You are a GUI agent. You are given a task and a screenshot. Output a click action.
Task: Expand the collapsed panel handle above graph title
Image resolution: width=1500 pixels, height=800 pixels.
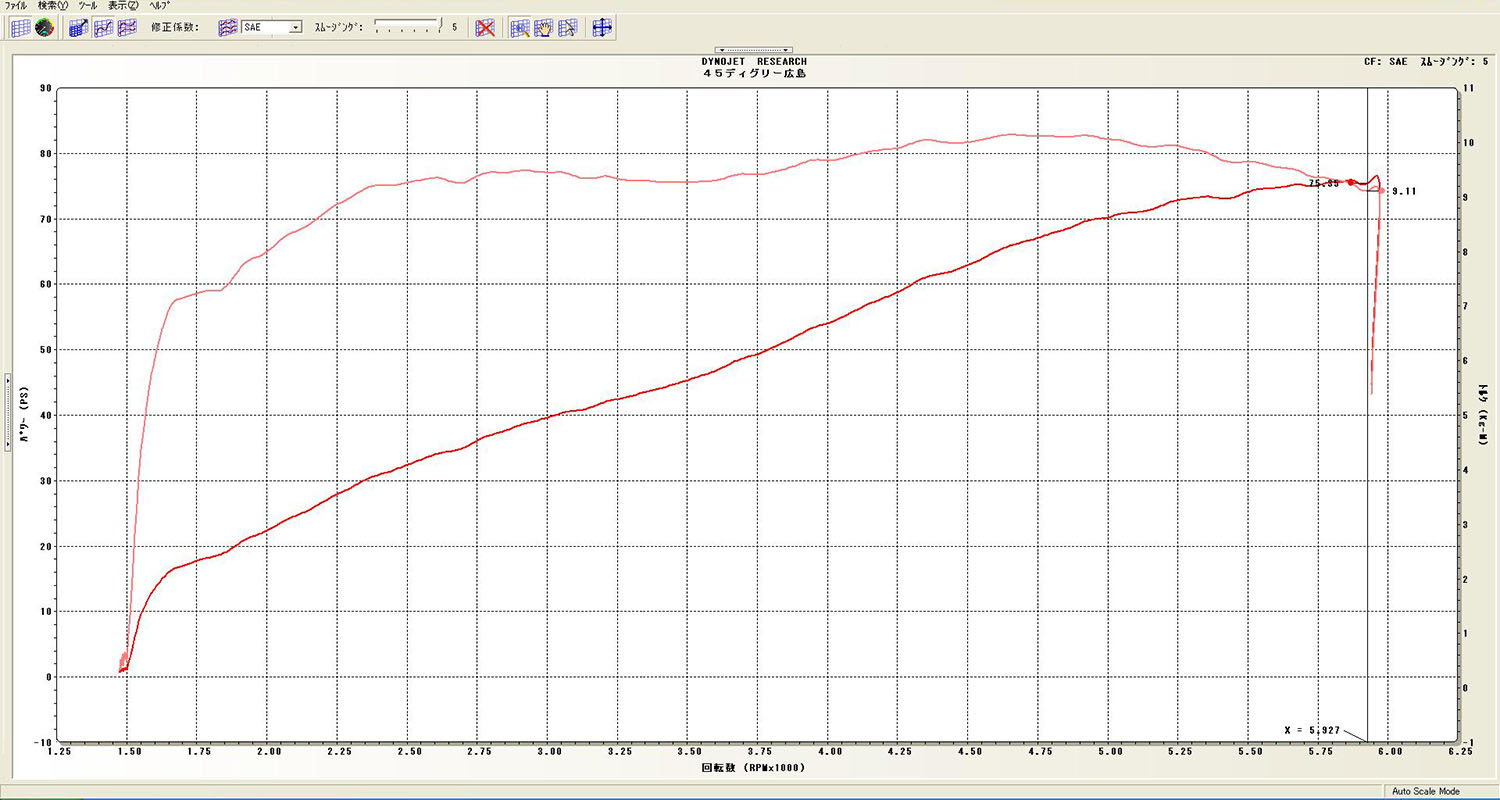coord(754,50)
